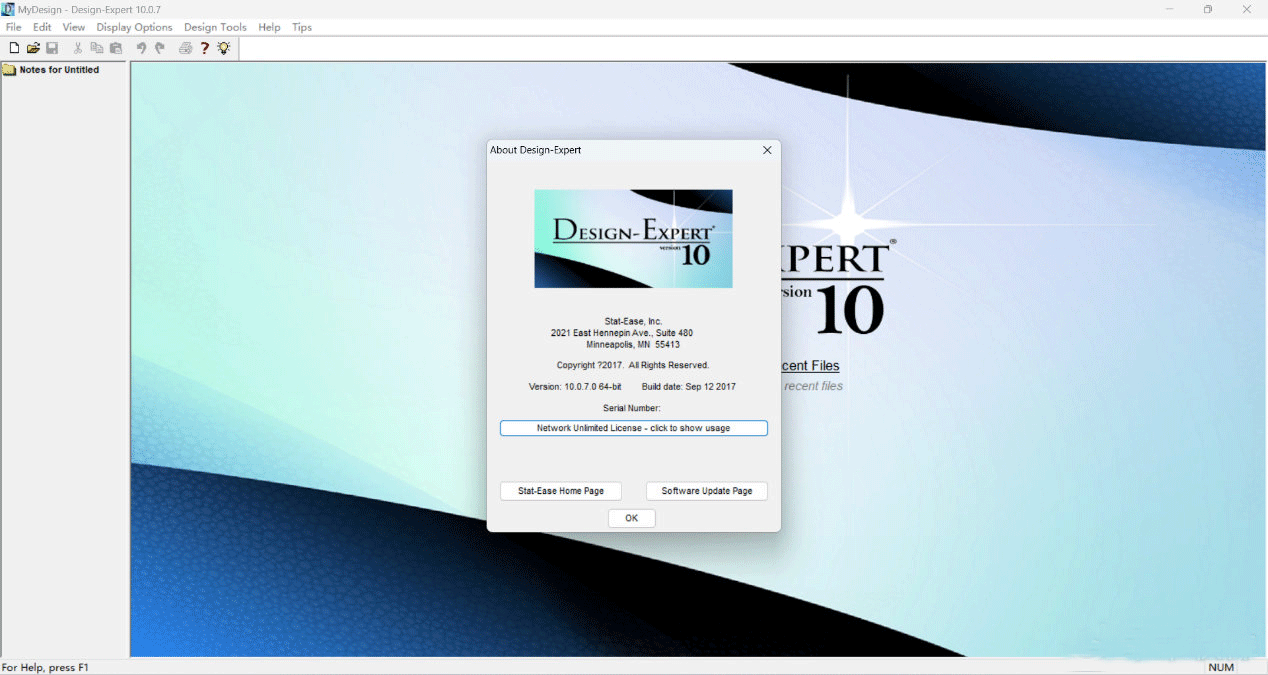Open the Display Options menu
1268x675 pixels.
[134, 27]
